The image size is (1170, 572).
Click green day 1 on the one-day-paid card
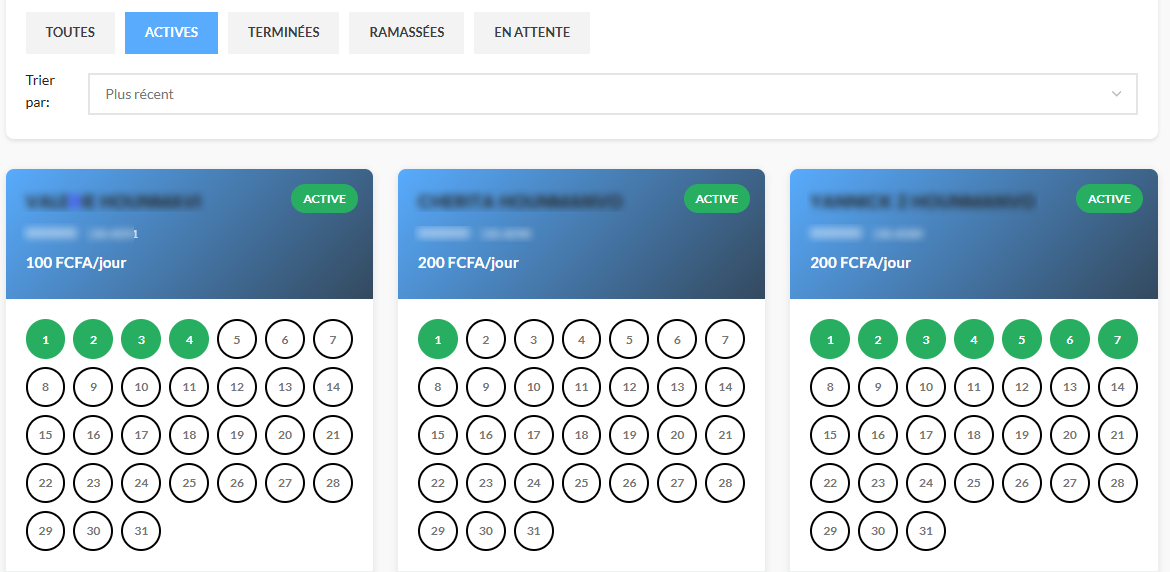(438, 340)
